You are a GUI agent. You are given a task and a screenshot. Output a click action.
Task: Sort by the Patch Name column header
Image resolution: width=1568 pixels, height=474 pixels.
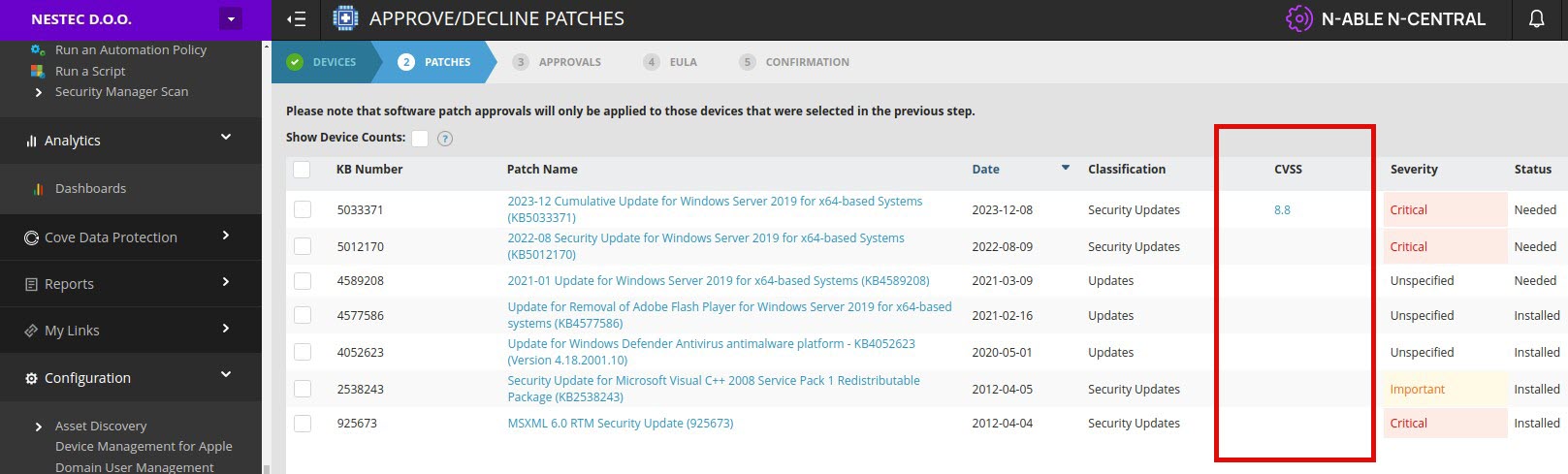tap(542, 170)
